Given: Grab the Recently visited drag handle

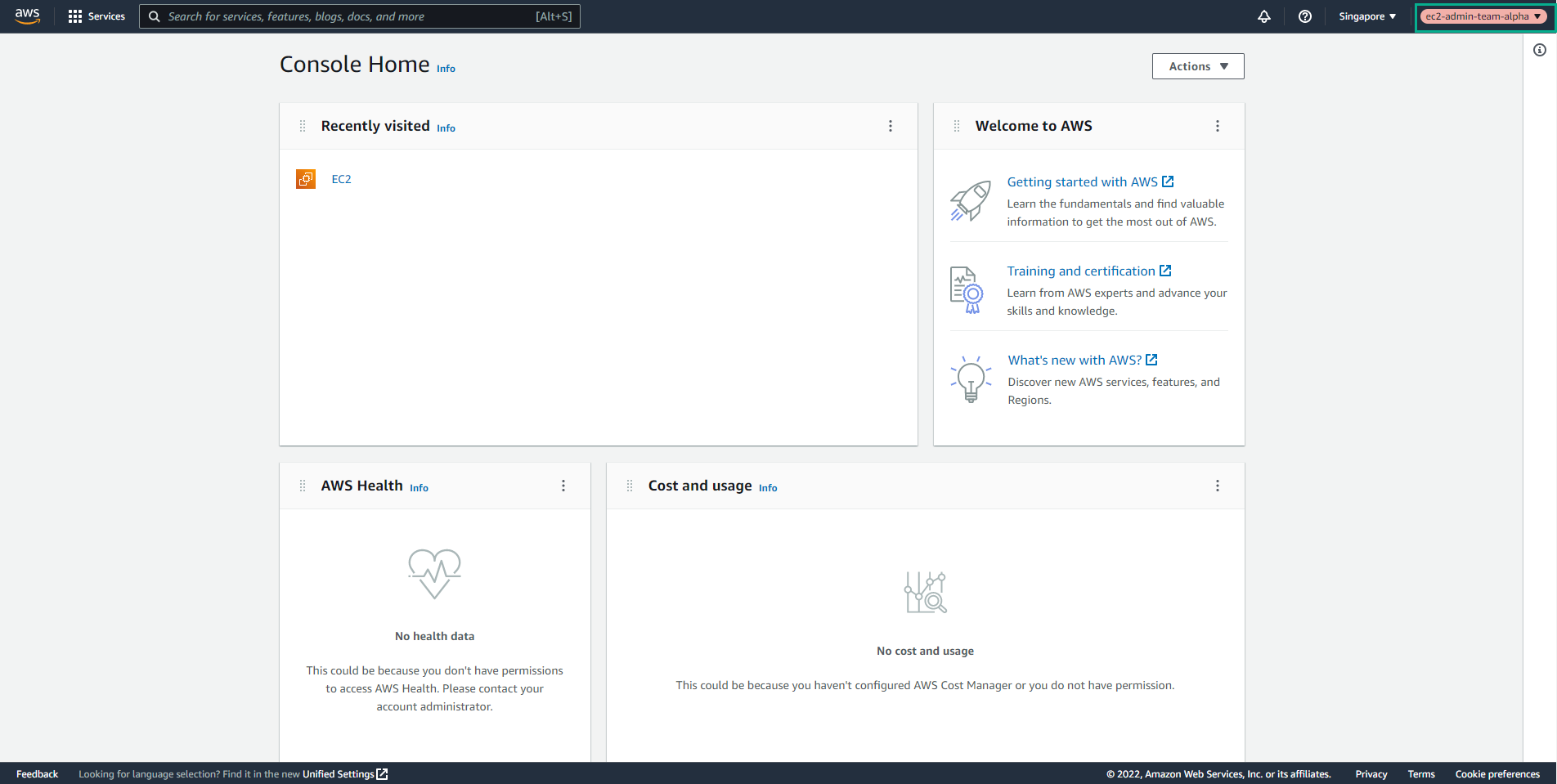Looking at the screenshot, I should (303, 126).
